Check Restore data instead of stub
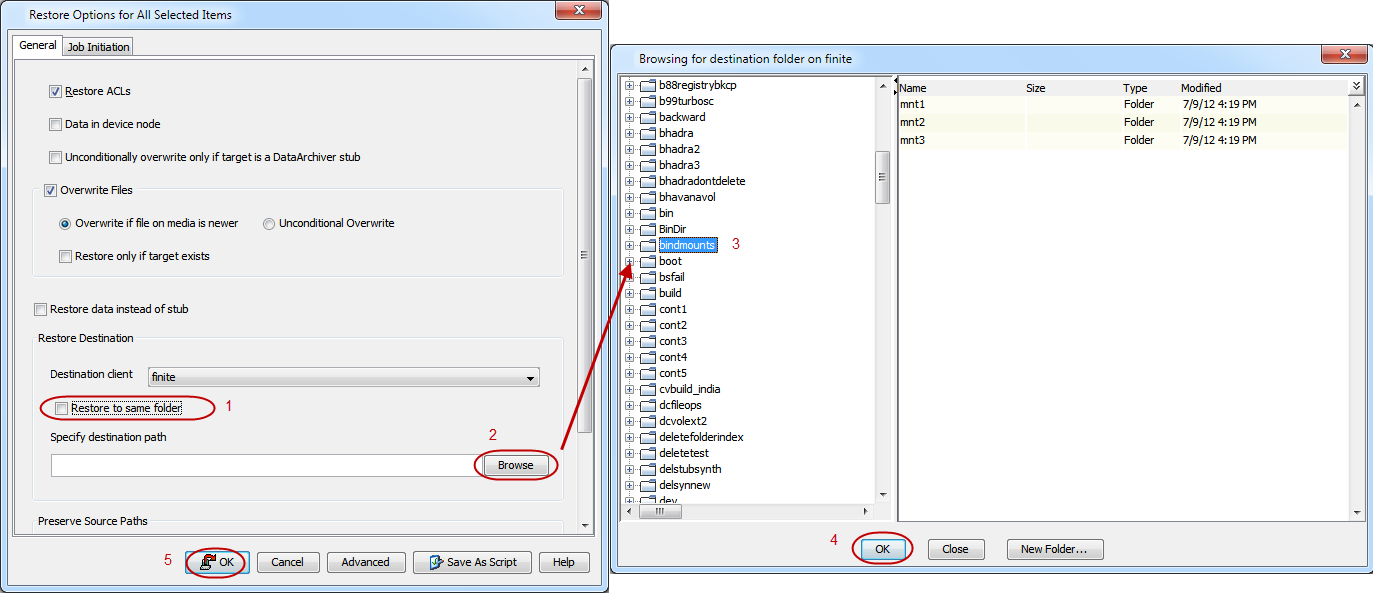Screen dimensions: 1373x593 [x=41, y=309]
